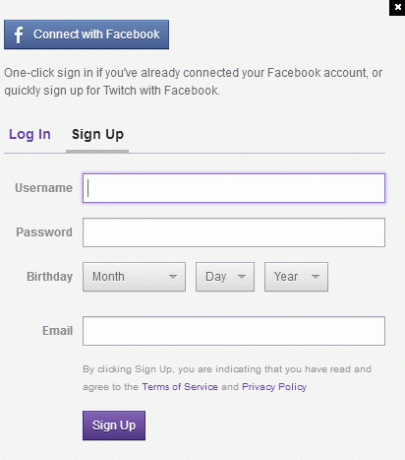
Task: Focus the Username text field
Action: point(234,188)
